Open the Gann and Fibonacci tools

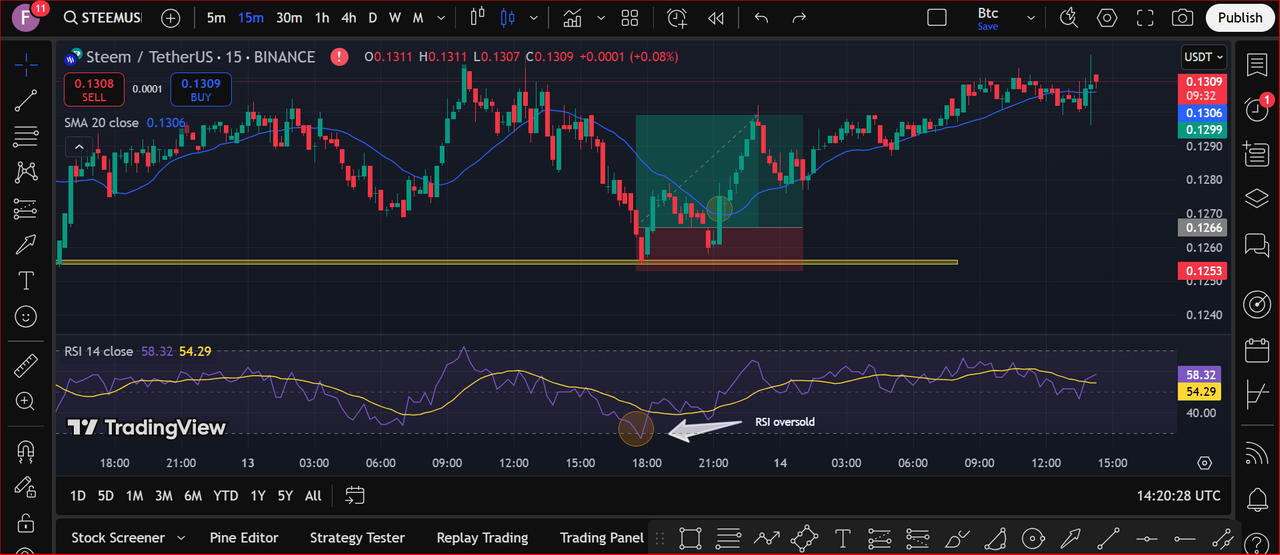tap(26, 136)
